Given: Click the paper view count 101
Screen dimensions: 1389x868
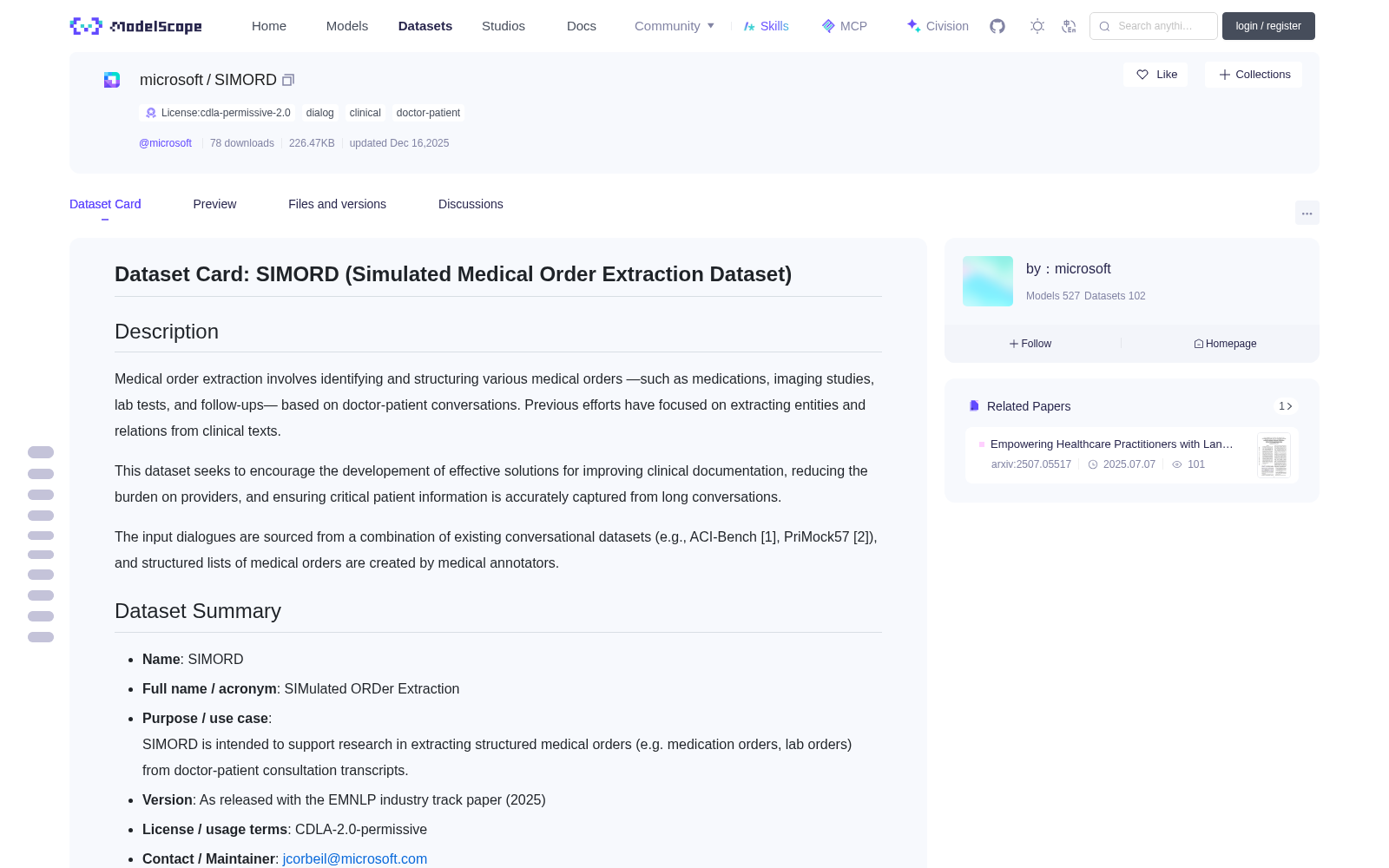Looking at the screenshot, I should (1196, 464).
